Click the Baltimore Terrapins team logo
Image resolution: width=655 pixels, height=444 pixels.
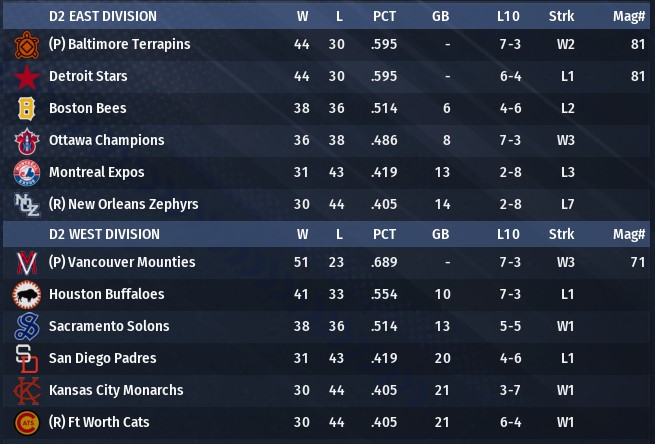[26, 45]
